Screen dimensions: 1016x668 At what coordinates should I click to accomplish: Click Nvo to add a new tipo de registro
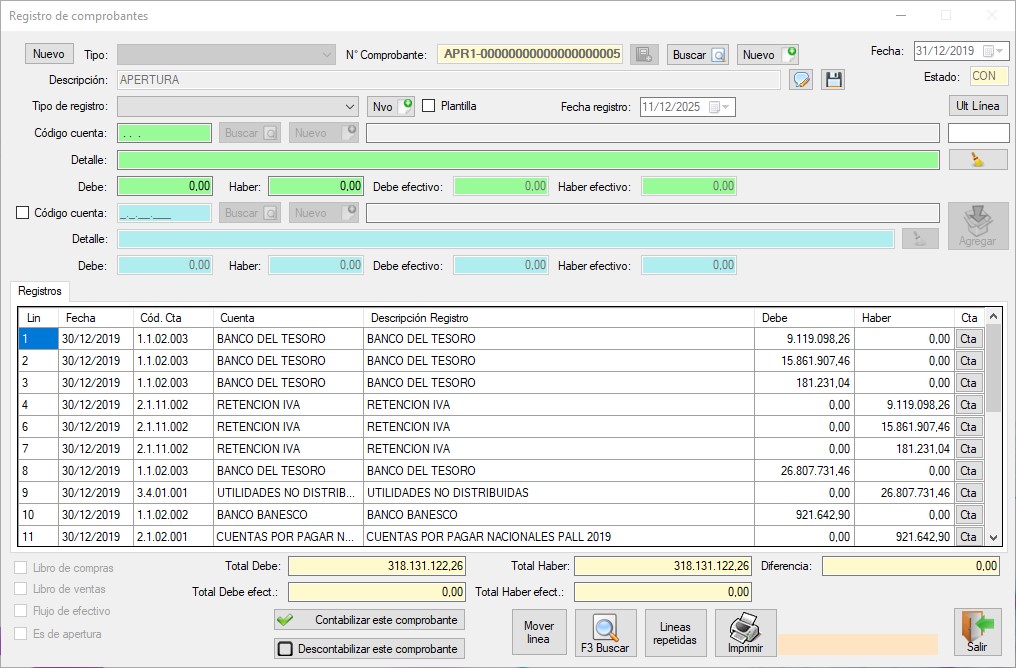tap(391, 106)
